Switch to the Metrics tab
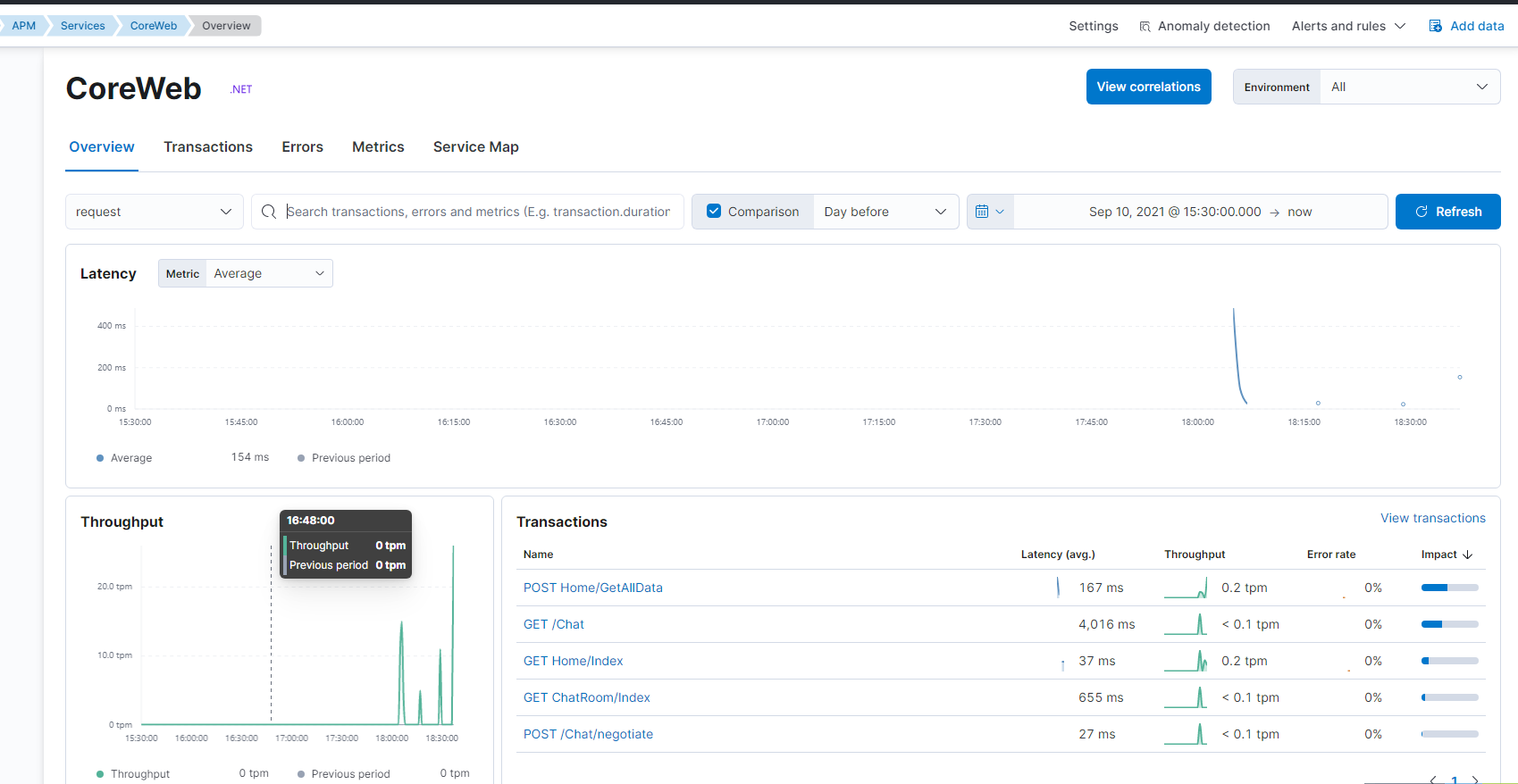The width and height of the screenshot is (1518, 784). [x=378, y=147]
